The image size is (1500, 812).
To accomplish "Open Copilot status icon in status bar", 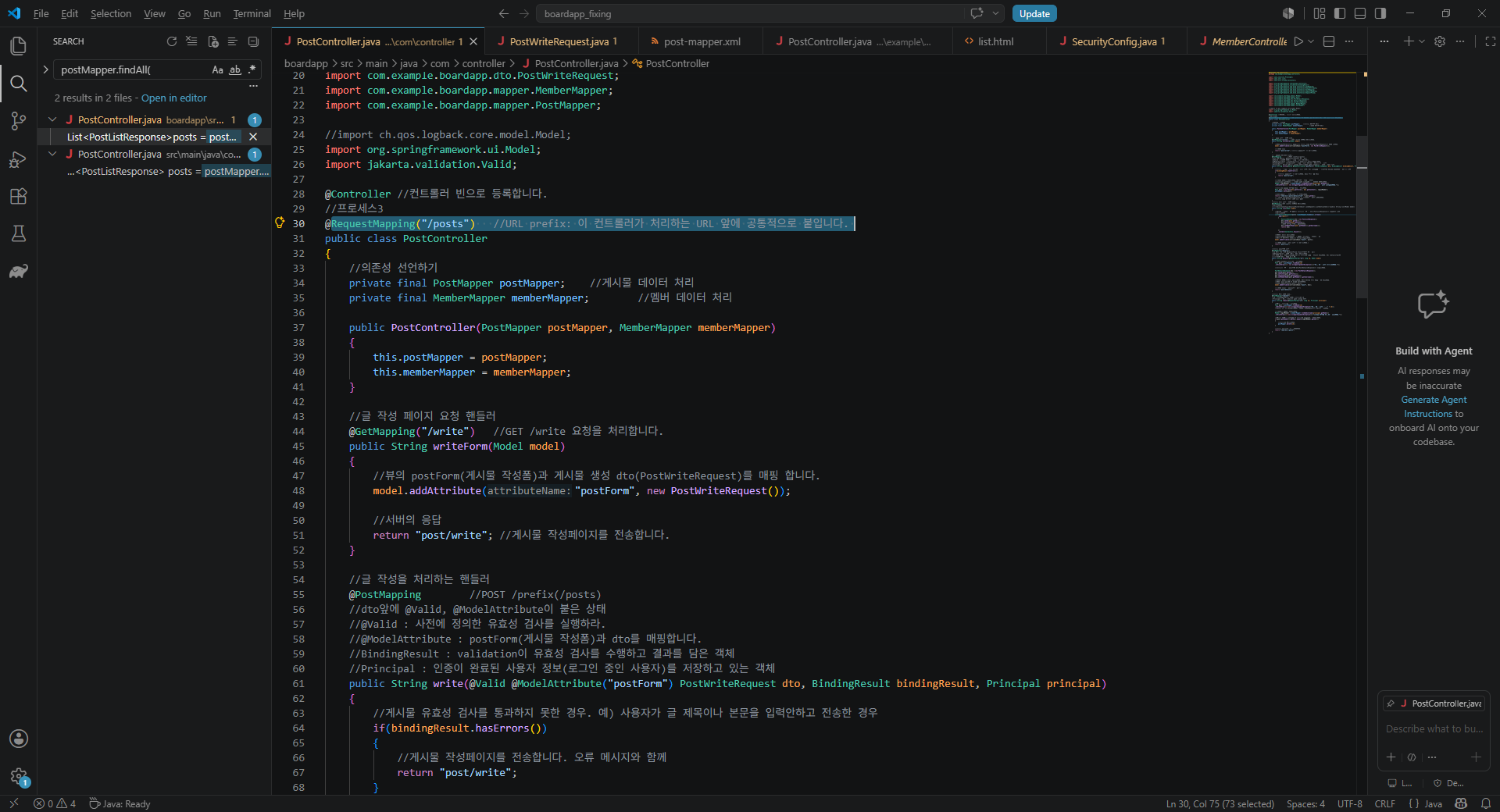I will 1461,803.
